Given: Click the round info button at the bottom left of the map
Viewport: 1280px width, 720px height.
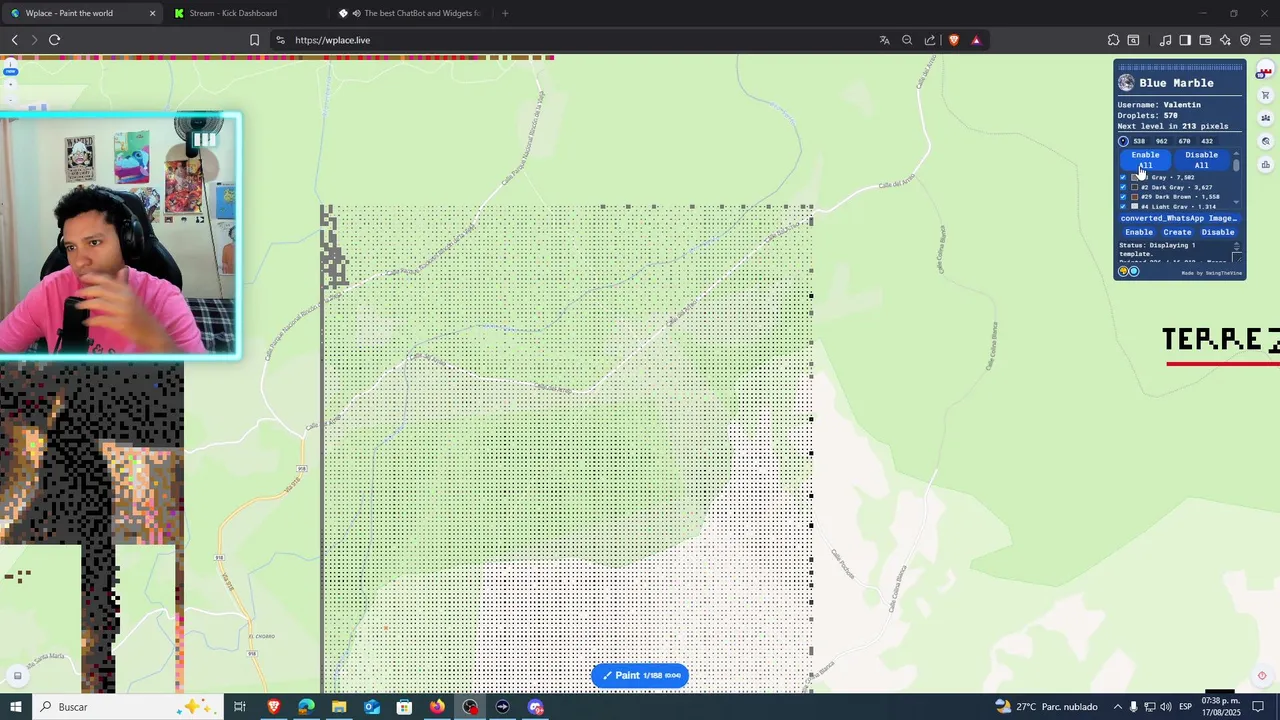Looking at the screenshot, I should [x=17, y=676].
